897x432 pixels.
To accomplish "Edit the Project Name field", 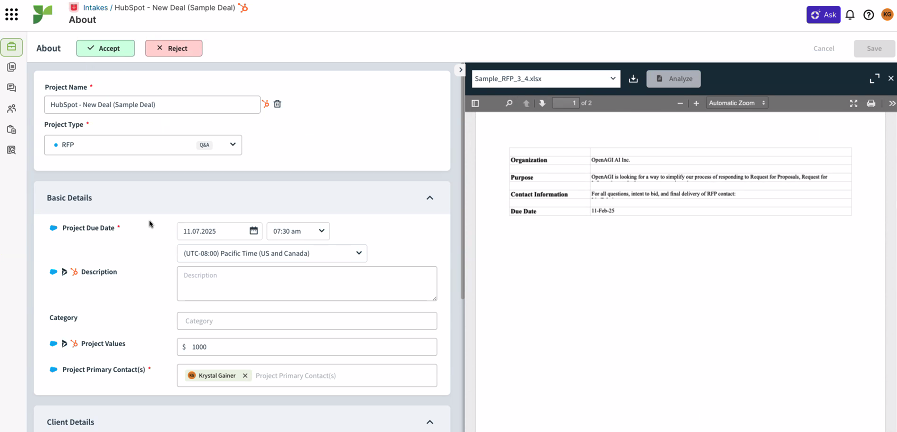I will tap(152, 105).
